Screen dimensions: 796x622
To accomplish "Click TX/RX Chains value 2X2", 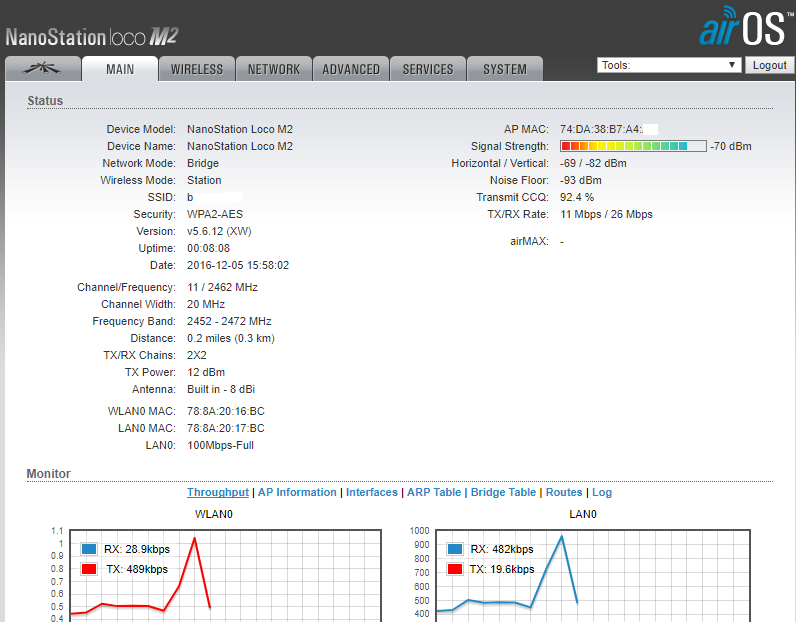I will tap(196, 355).
